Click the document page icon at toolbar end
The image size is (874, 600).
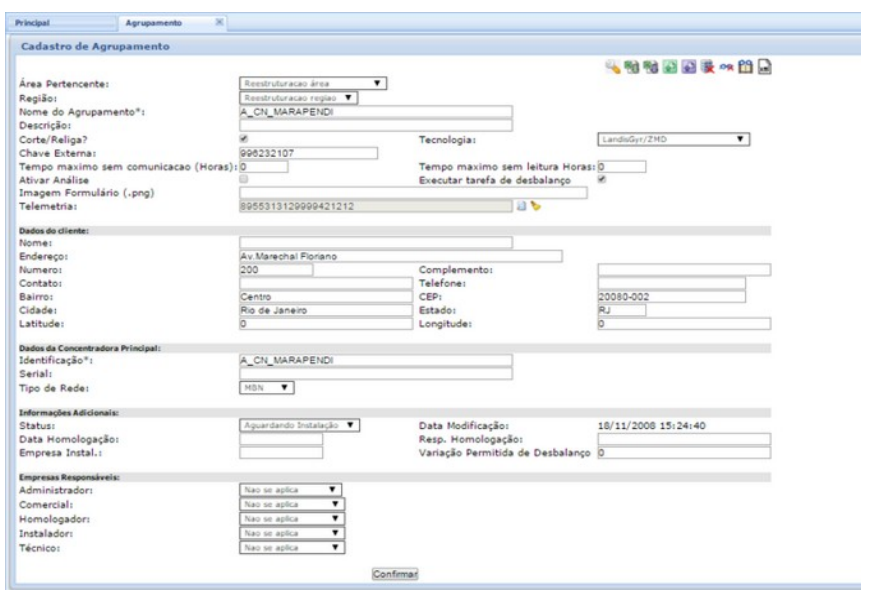(764, 67)
